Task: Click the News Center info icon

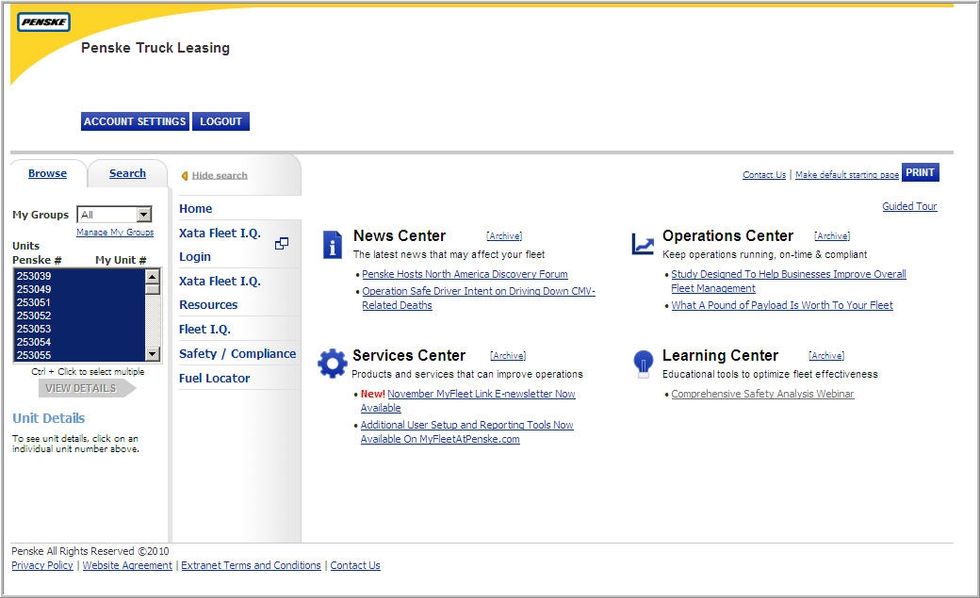Action: pyautogui.click(x=333, y=245)
